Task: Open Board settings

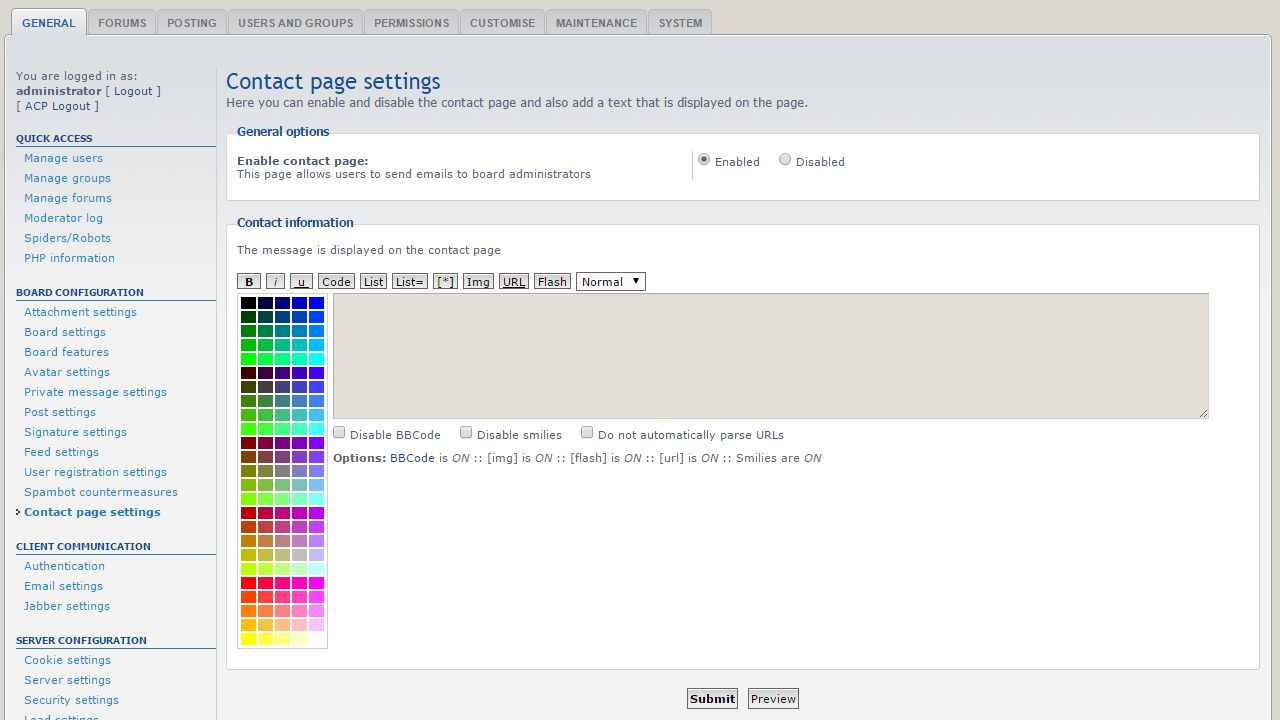Action: point(65,332)
